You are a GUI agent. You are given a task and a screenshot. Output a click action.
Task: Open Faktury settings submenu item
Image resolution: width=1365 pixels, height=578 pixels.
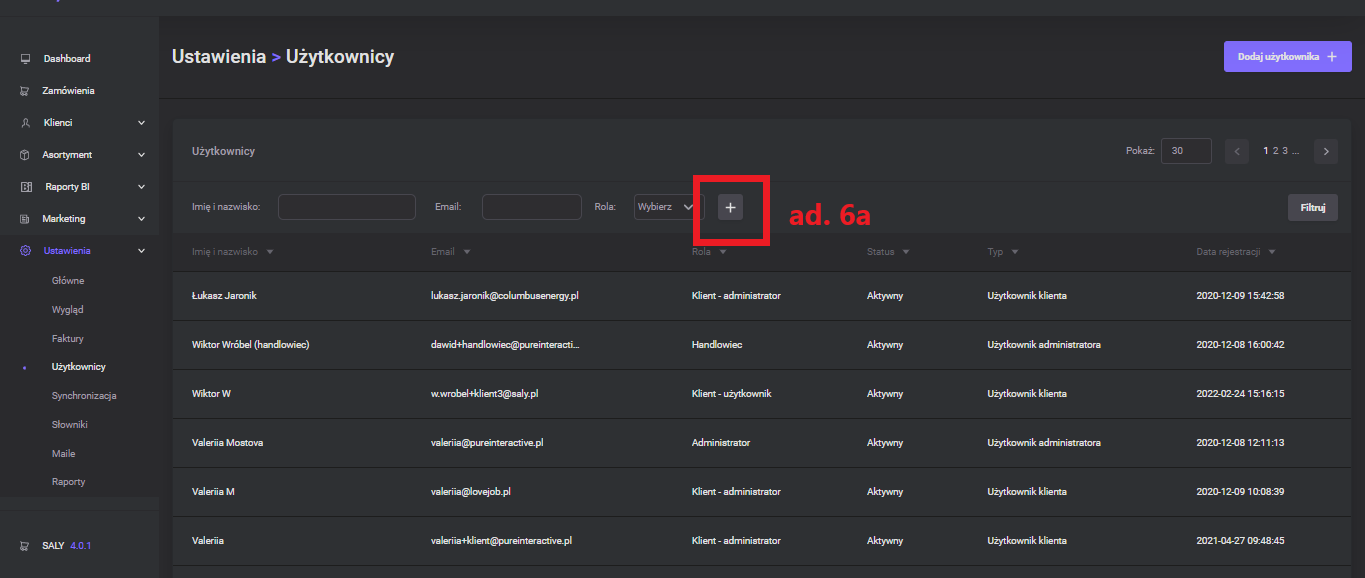click(x=68, y=339)
